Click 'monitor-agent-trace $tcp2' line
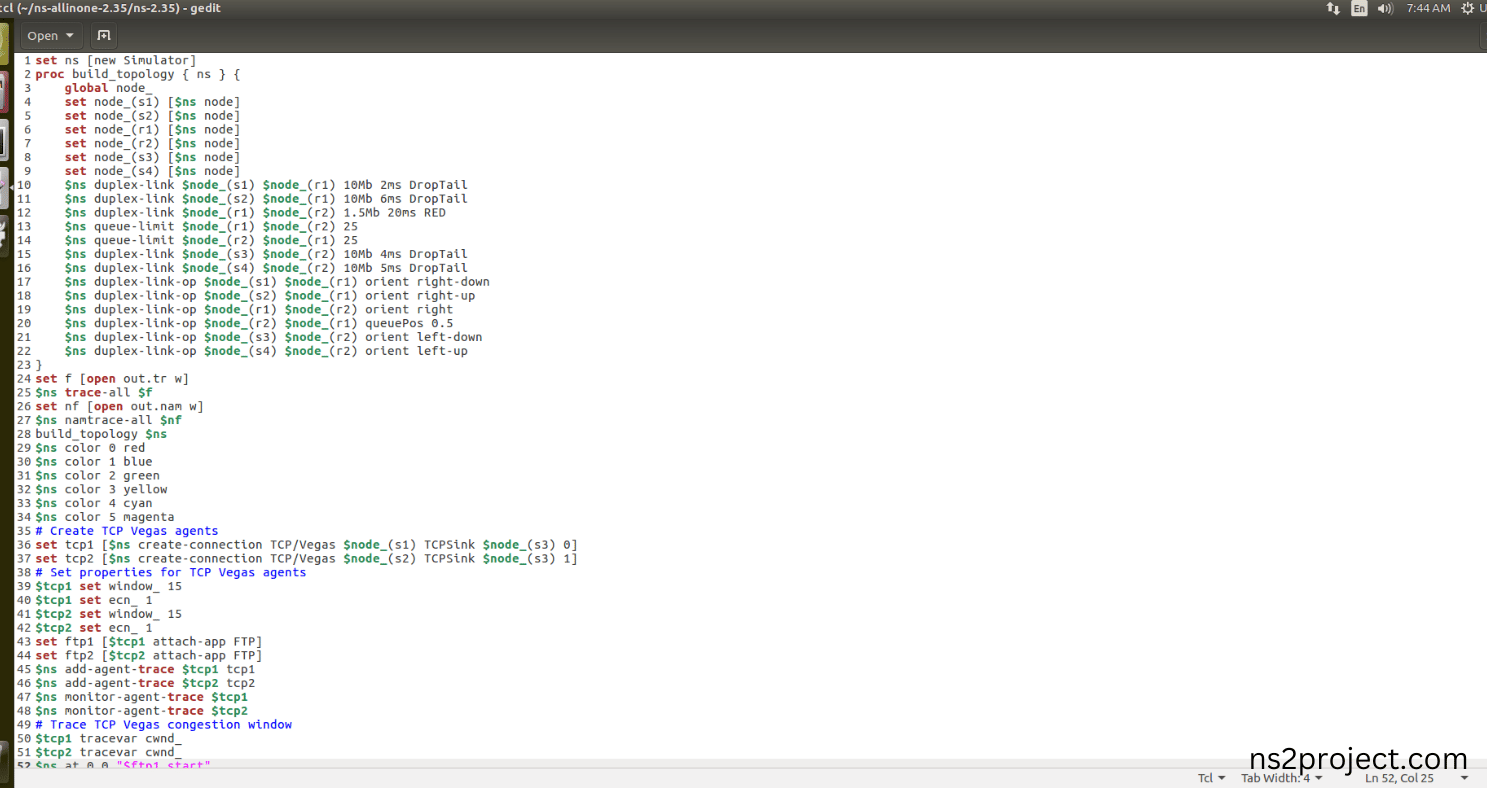This screenshot has height=788, width=1487. (x=141, y=711)
